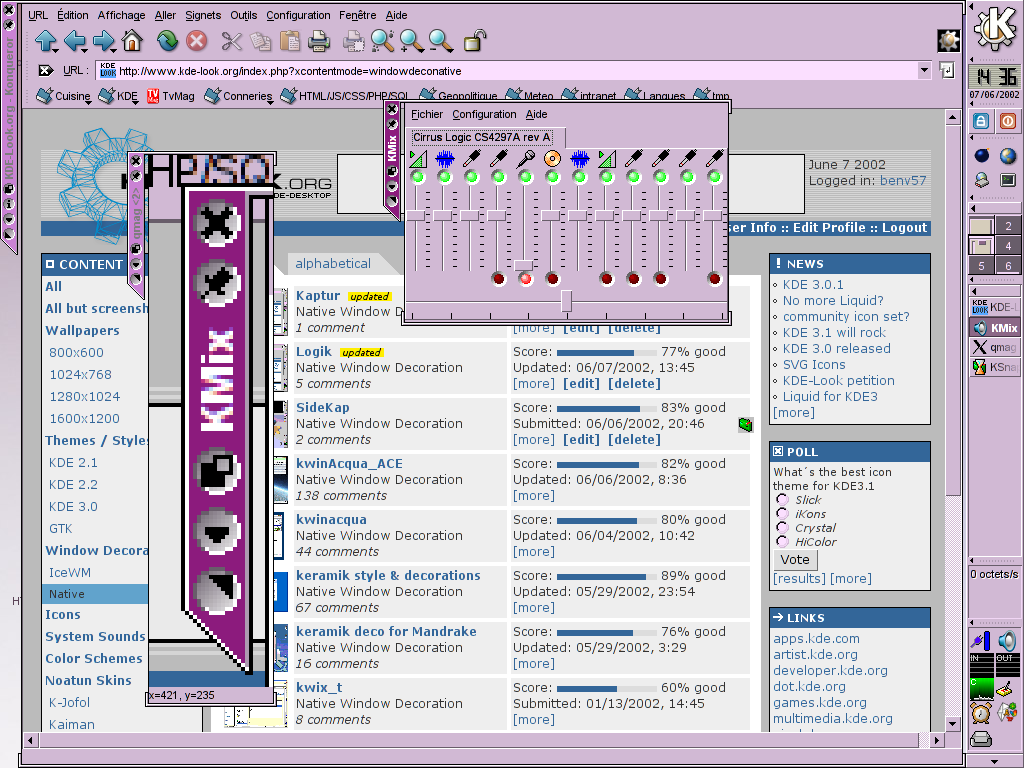1024x768 pixels.
Task: Go back with the Back arrow
Action: (74, 41)
